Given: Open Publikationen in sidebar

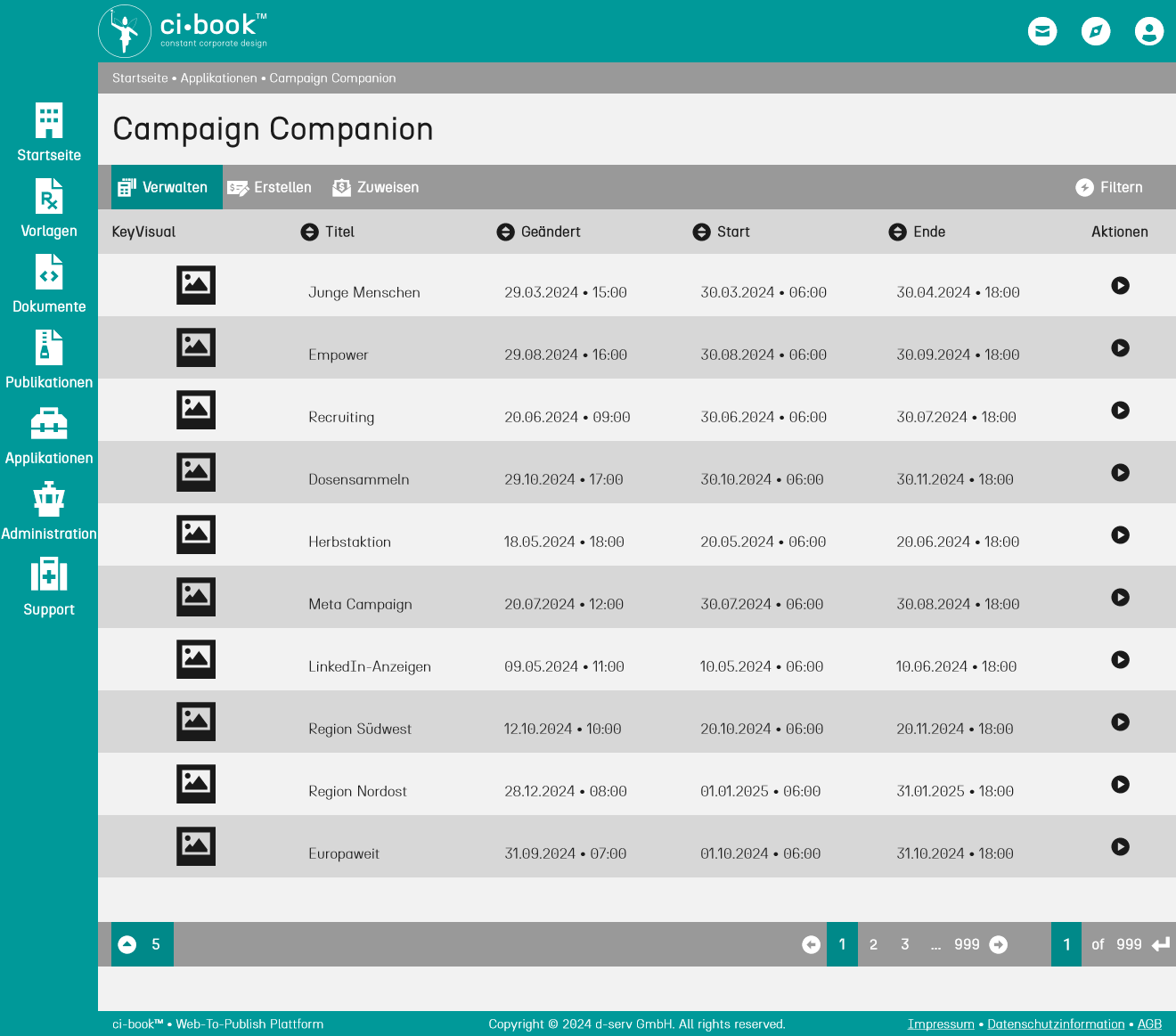Looking at the screenshot, I should [49, 359].
